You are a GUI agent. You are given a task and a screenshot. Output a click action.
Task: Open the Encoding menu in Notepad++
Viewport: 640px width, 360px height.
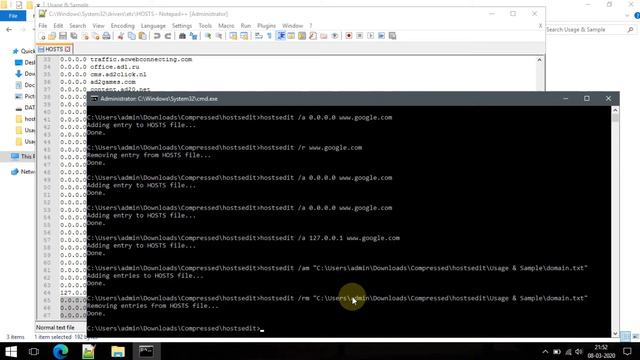tap(122, 26)
